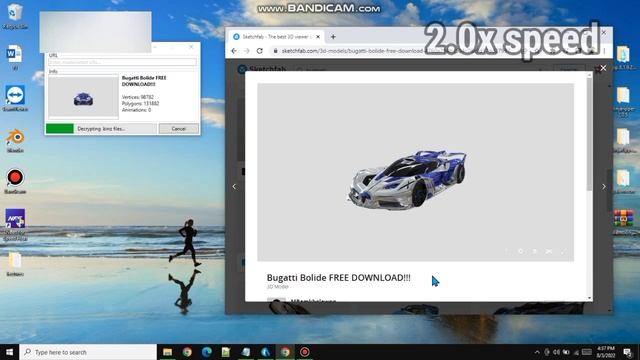
Task: Show the previous model using the left arrow
Action: point(234,187)
